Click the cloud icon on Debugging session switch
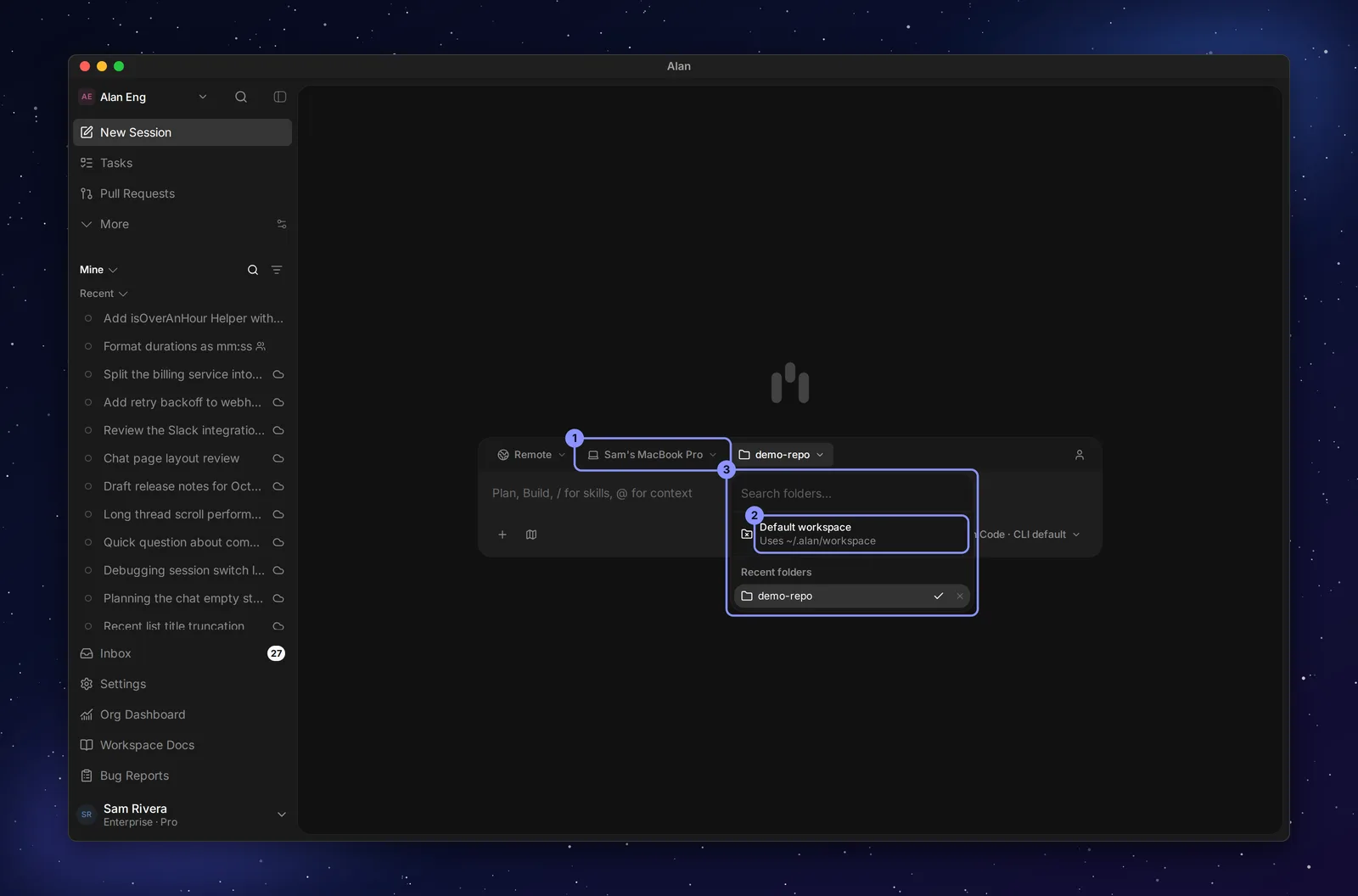This screenshot has width=1358, height=896. (x=278, y=570)
